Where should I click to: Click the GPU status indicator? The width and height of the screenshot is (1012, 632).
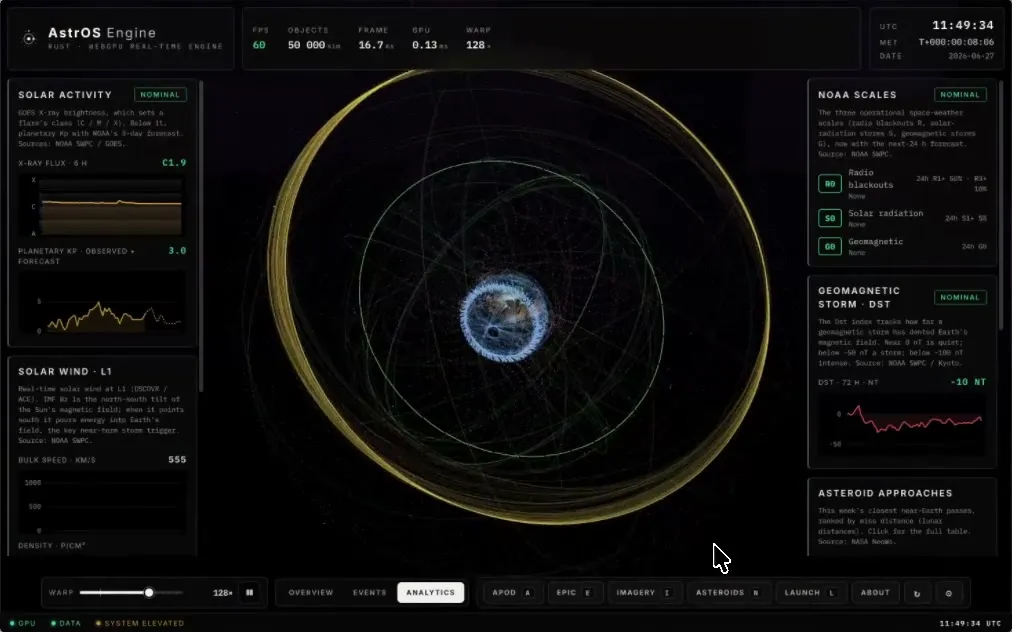[x=23, y=623]
